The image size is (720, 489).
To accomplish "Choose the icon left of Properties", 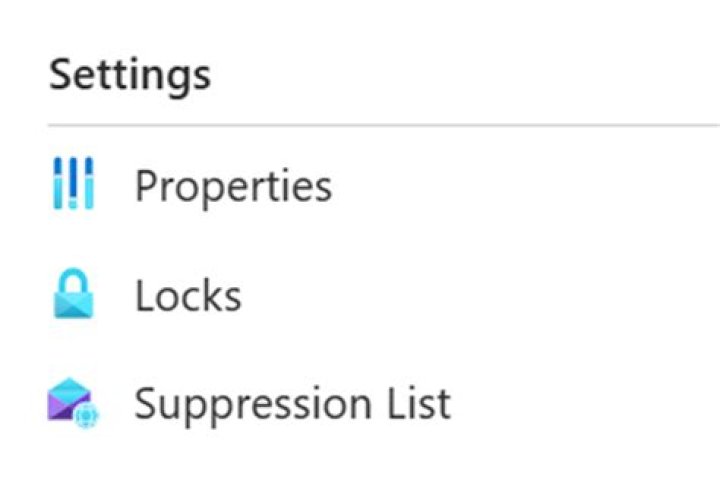I will click(72, 184).
